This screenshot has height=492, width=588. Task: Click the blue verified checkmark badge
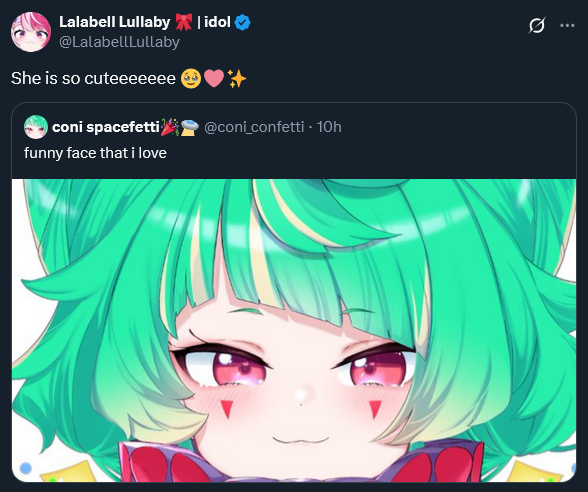tap(242, 22)
